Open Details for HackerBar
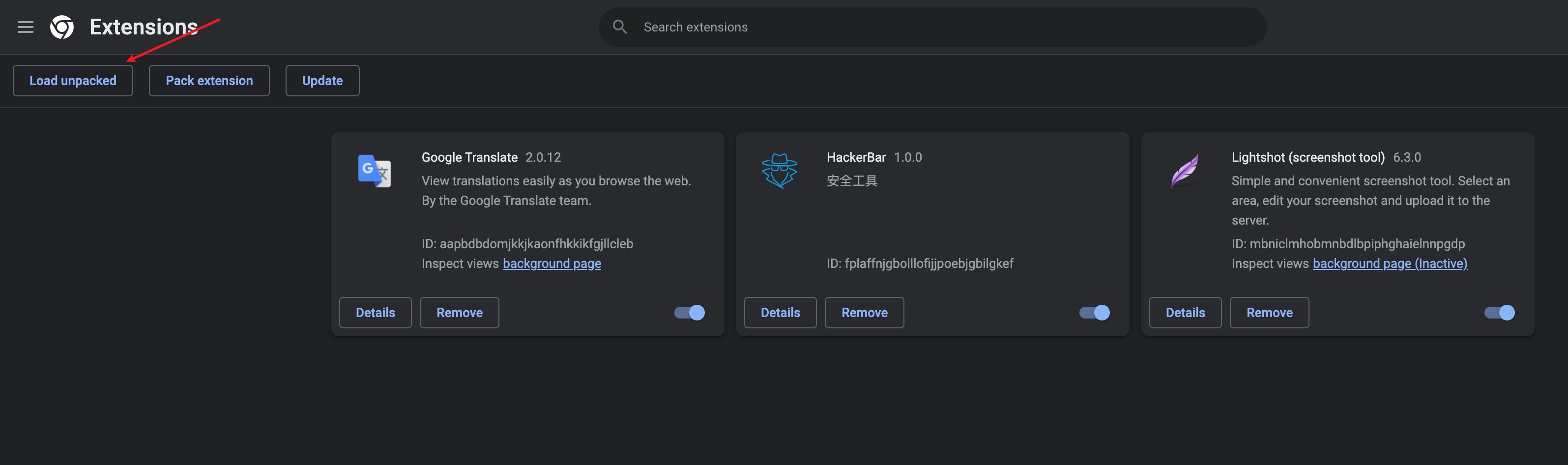The height and width of the screenshot is (465, 1568). pos(781,313)
